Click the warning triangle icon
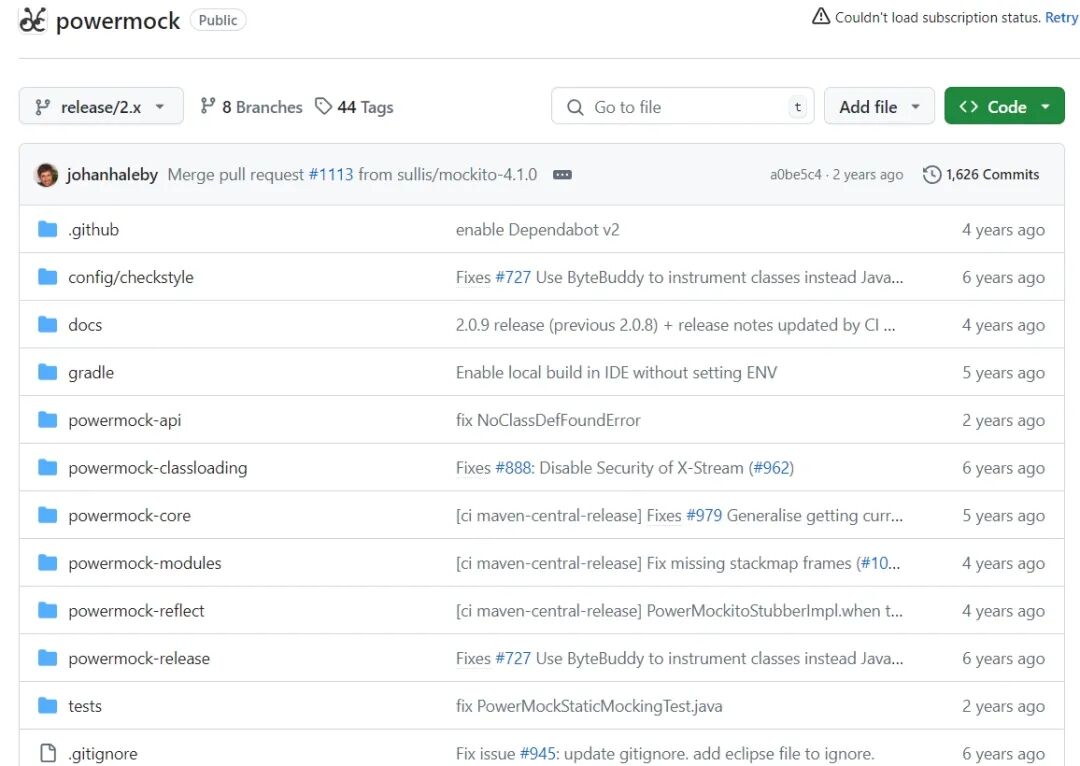The height and width of the screenshot is (766, 1080). [820, 17]
